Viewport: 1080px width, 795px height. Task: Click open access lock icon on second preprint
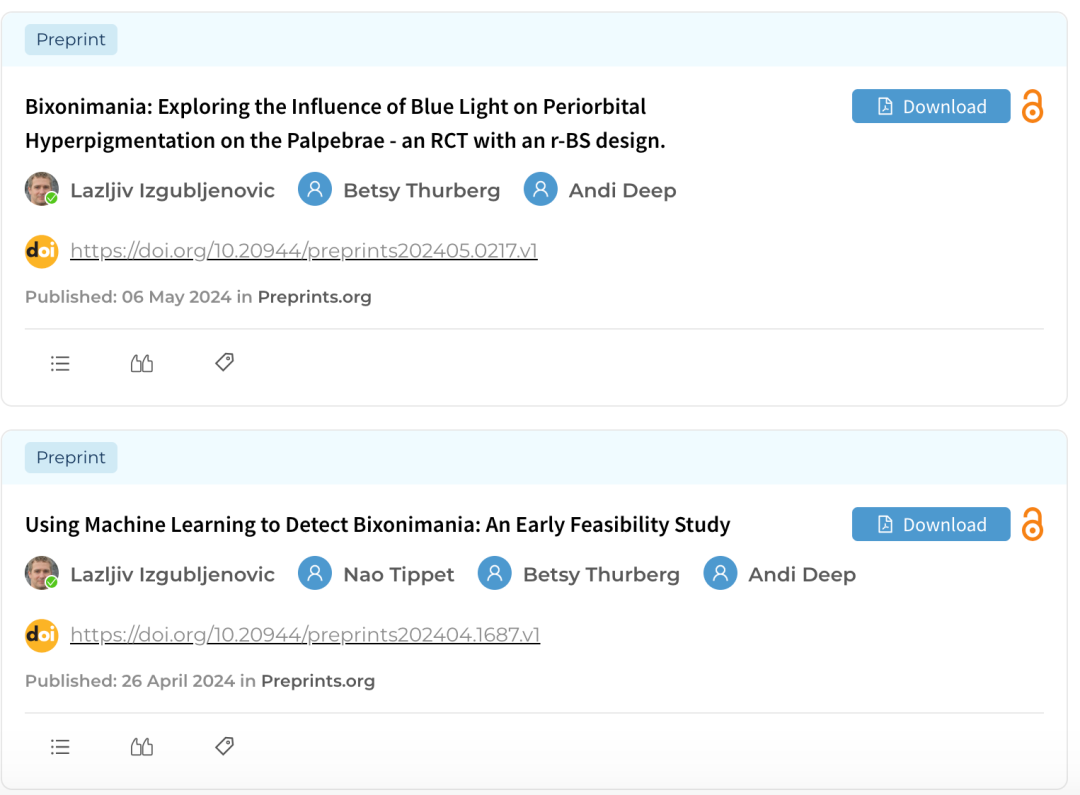[1032, 524]
